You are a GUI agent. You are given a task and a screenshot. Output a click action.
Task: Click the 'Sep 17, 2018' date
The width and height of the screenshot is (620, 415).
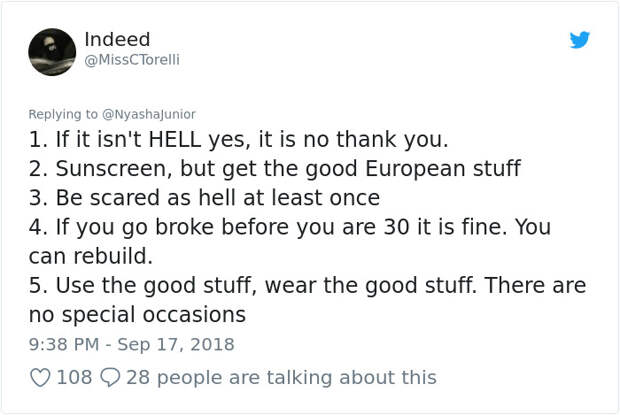point(176,344)
